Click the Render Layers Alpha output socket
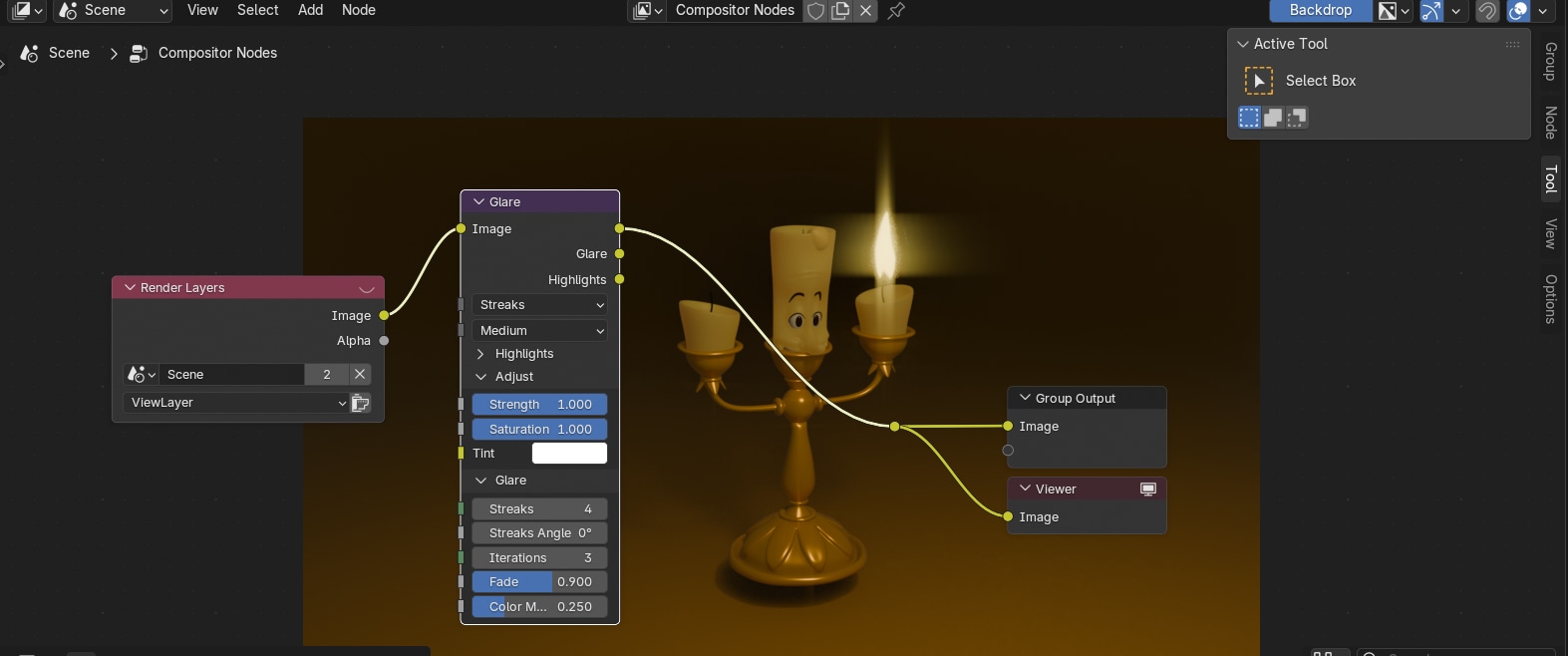This screenshot has height=656, width=1568. pos(384,341)
